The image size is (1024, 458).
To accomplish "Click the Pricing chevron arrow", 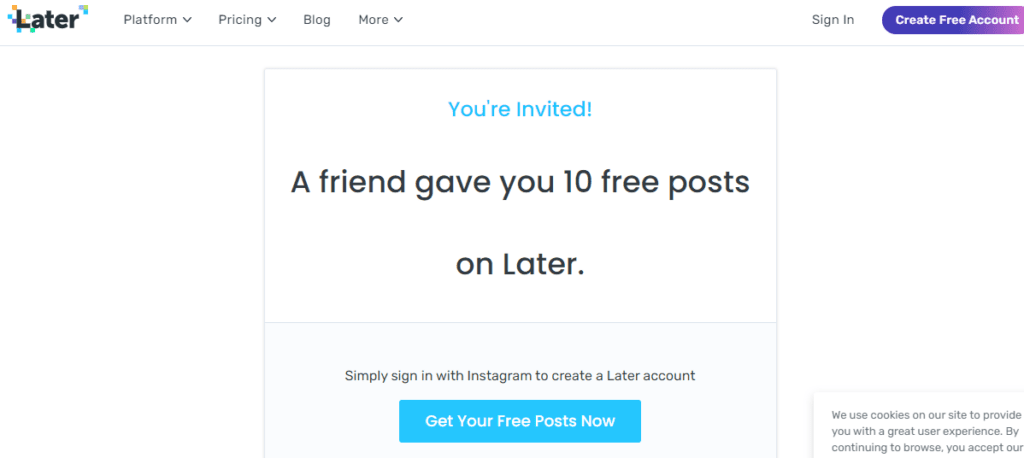I will point(272,20).
